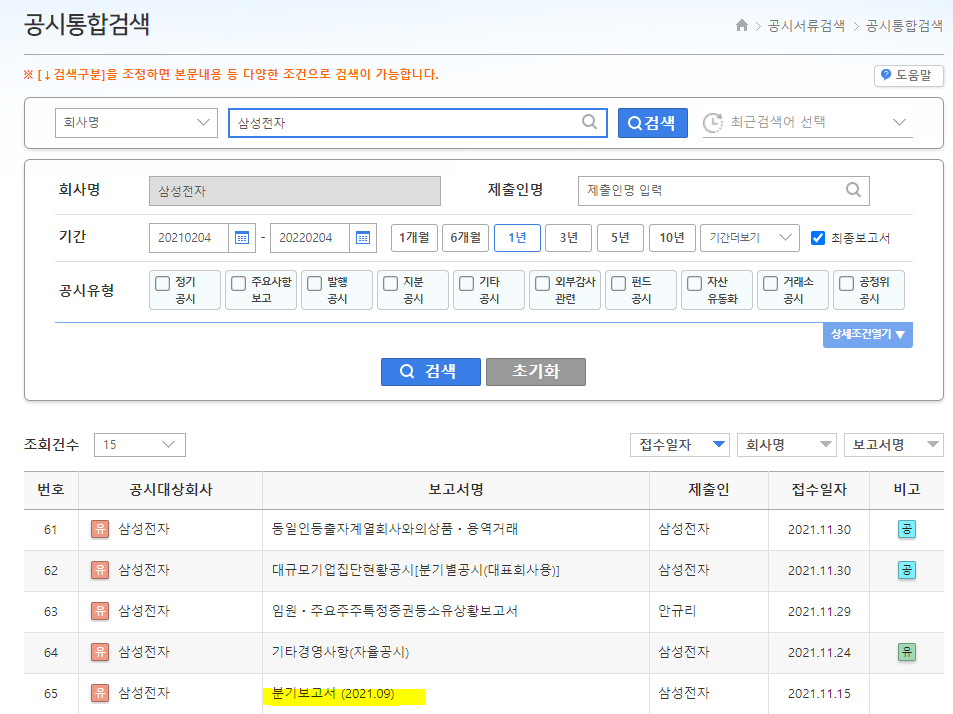The width and height of the screenshot is (953, 714).
Task: Click the grayed 회사명 삼성전자 field
Action: point(295,191)
